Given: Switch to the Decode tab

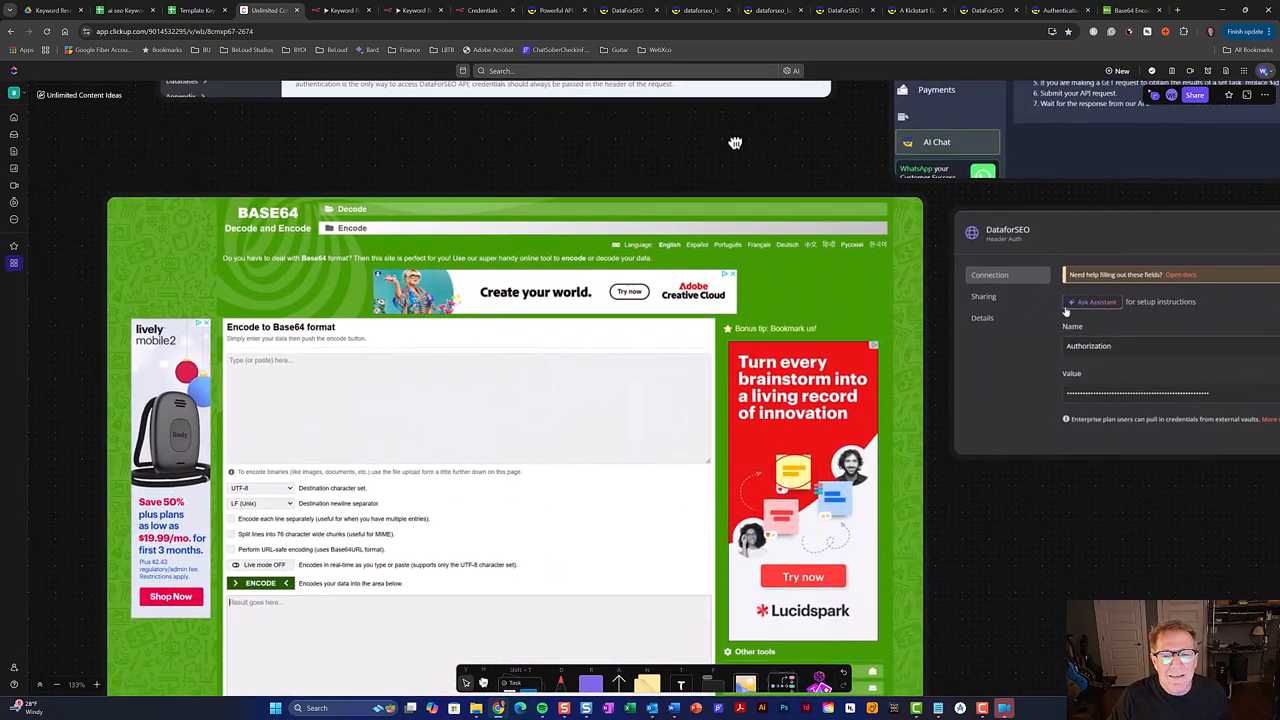Looking at the screenshot, I should click(351, 209).
